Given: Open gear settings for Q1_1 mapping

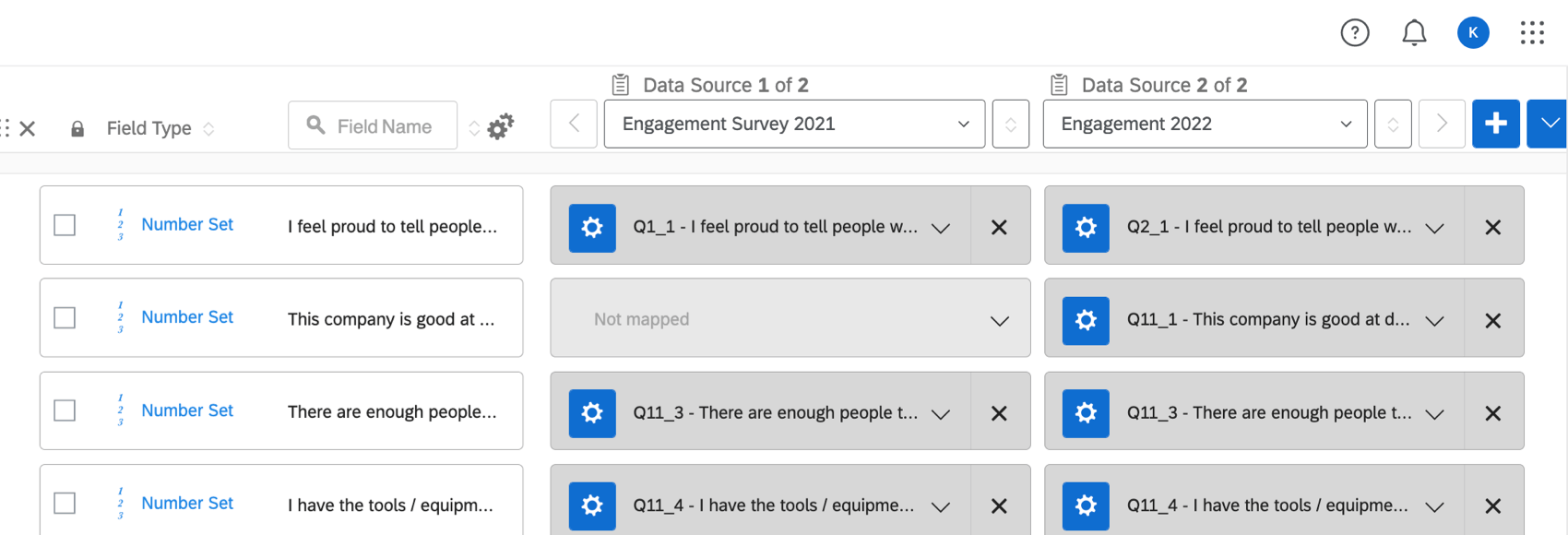Looking at the screenshot, I should tap(592, 227).
